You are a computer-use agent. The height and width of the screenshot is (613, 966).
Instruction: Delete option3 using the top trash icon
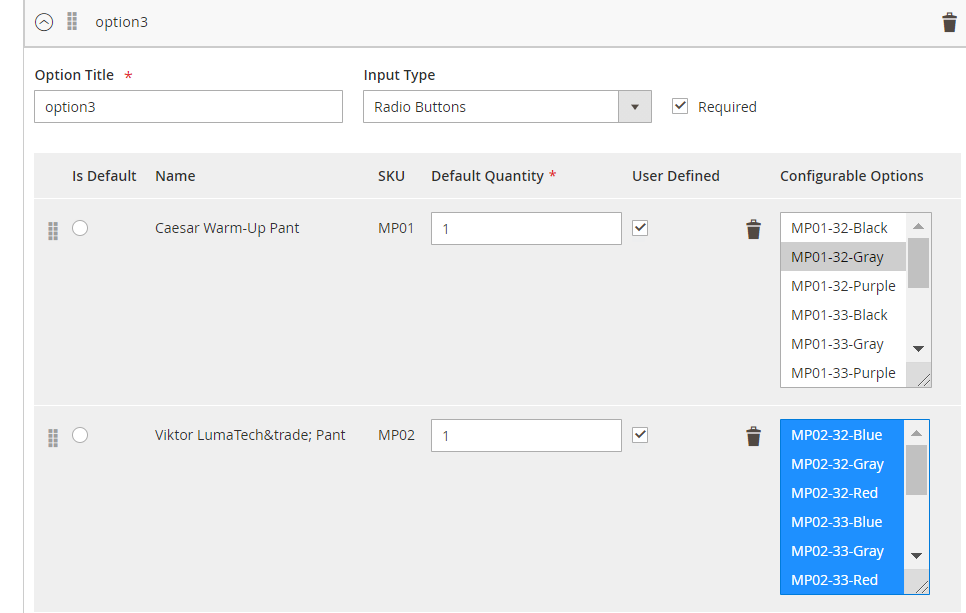click(949, 22)
